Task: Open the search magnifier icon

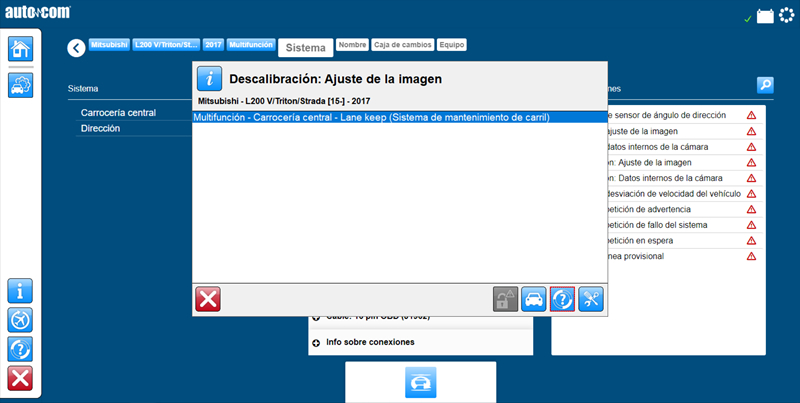Action: pyautogui.click(x=765, y=85)
